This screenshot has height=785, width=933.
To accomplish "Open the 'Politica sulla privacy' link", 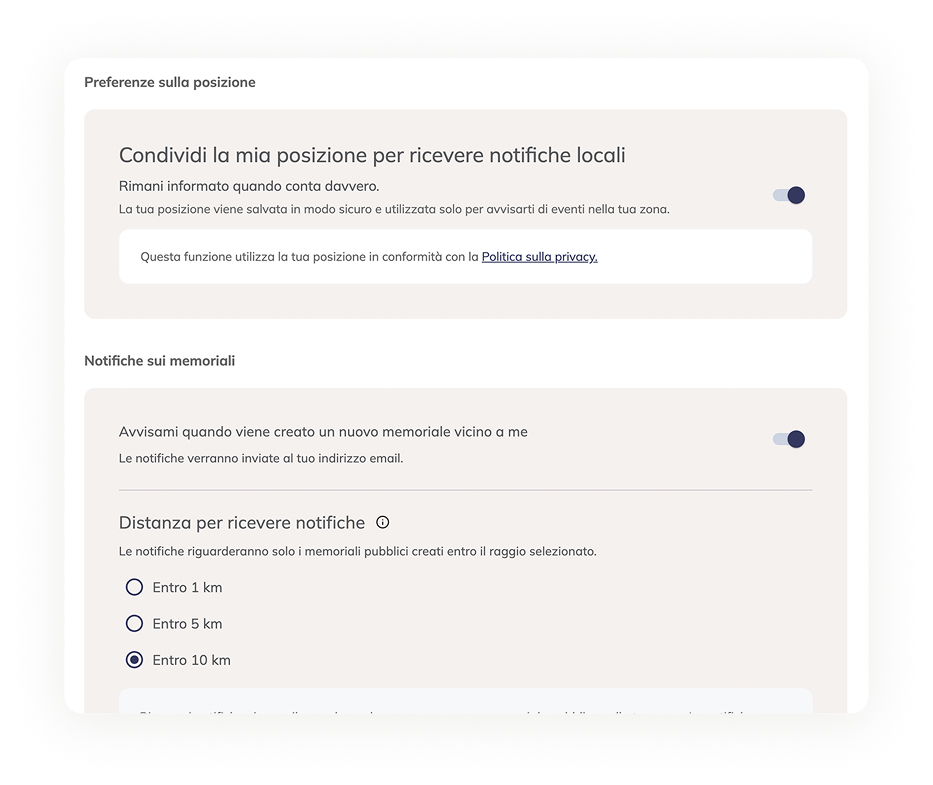I will pyautogui.click(x=540, y=256).
